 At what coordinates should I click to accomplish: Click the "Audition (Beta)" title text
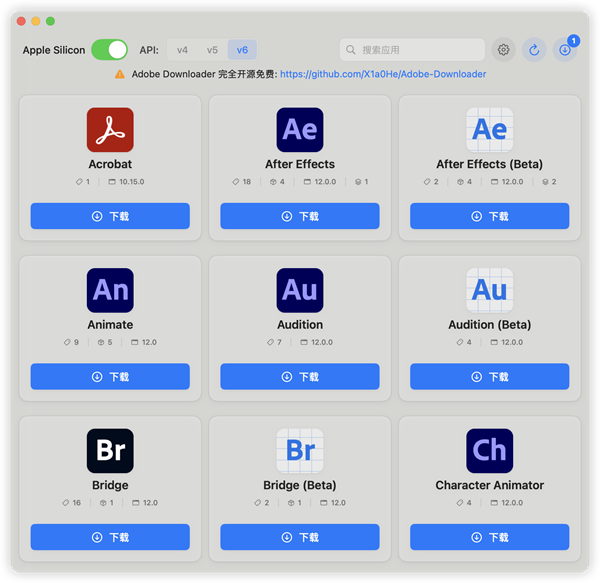pyautogui.click(x=489, y=325)
